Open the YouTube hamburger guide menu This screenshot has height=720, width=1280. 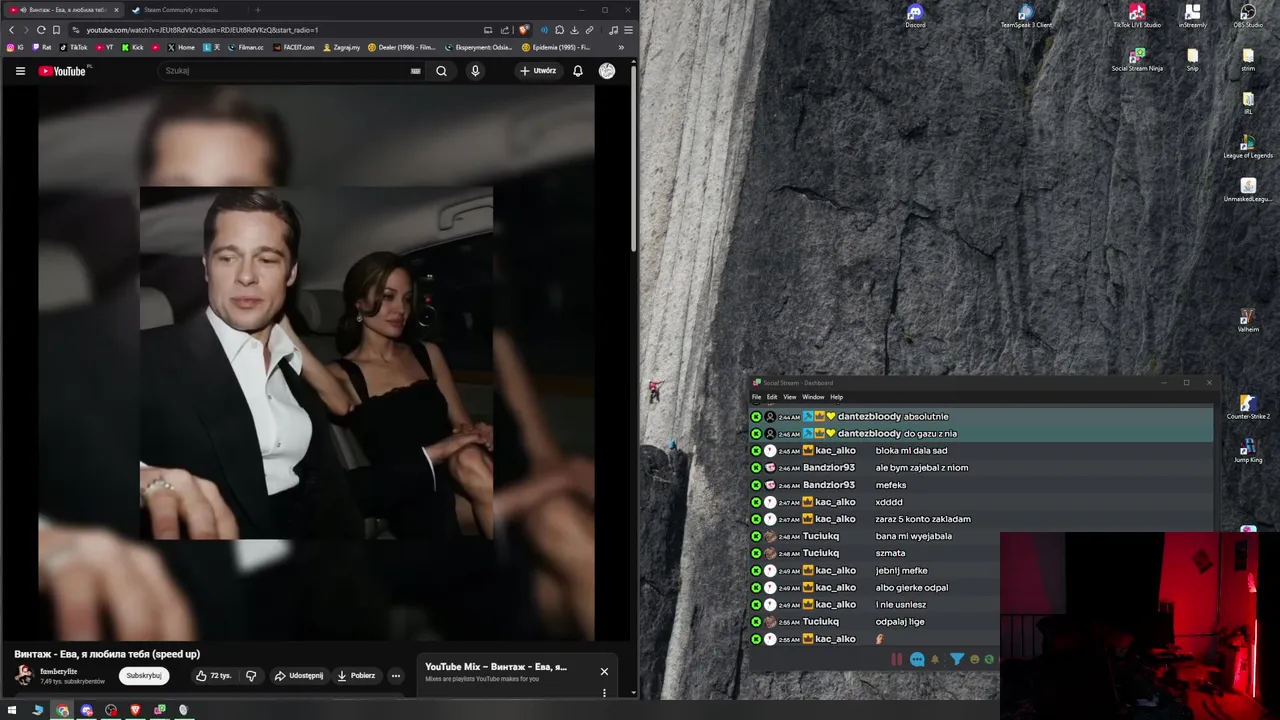coord(20,71)
